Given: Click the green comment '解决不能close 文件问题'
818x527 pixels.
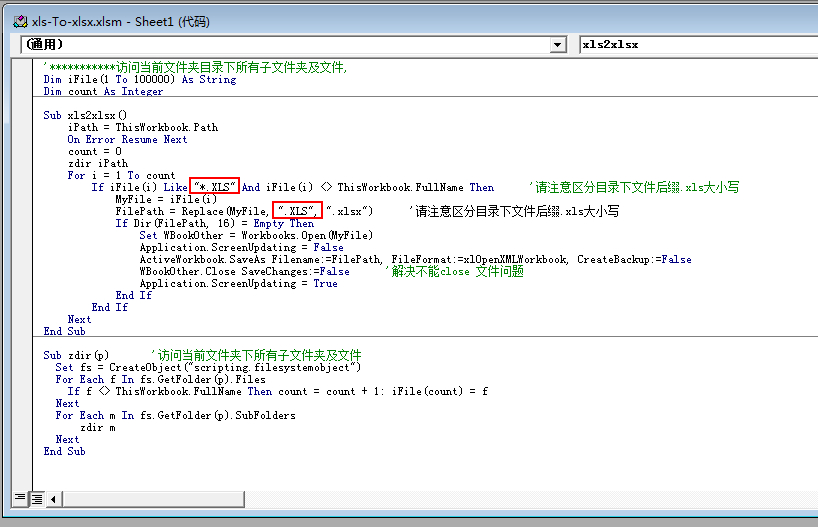Looking at the screenshot, I should coord(454,271).
